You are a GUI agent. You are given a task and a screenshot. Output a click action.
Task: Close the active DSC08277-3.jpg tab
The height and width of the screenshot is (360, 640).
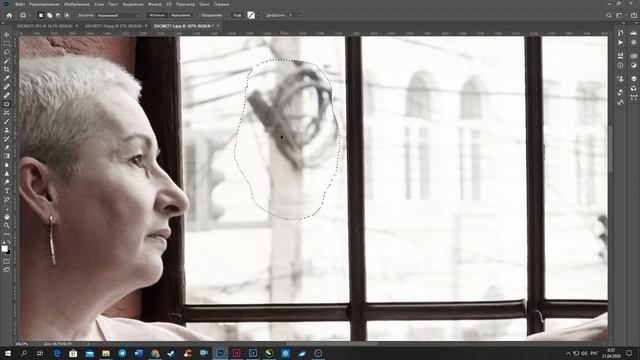218,26
